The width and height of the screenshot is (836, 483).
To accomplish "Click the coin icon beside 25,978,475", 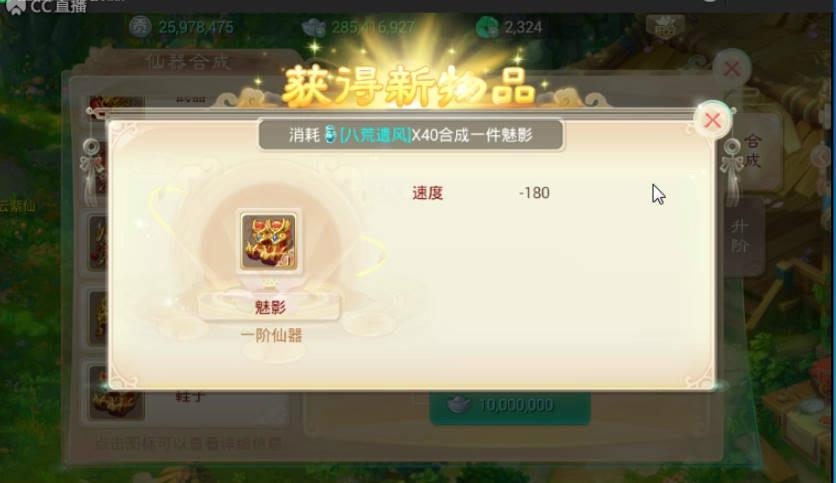I will coord(140,26).
